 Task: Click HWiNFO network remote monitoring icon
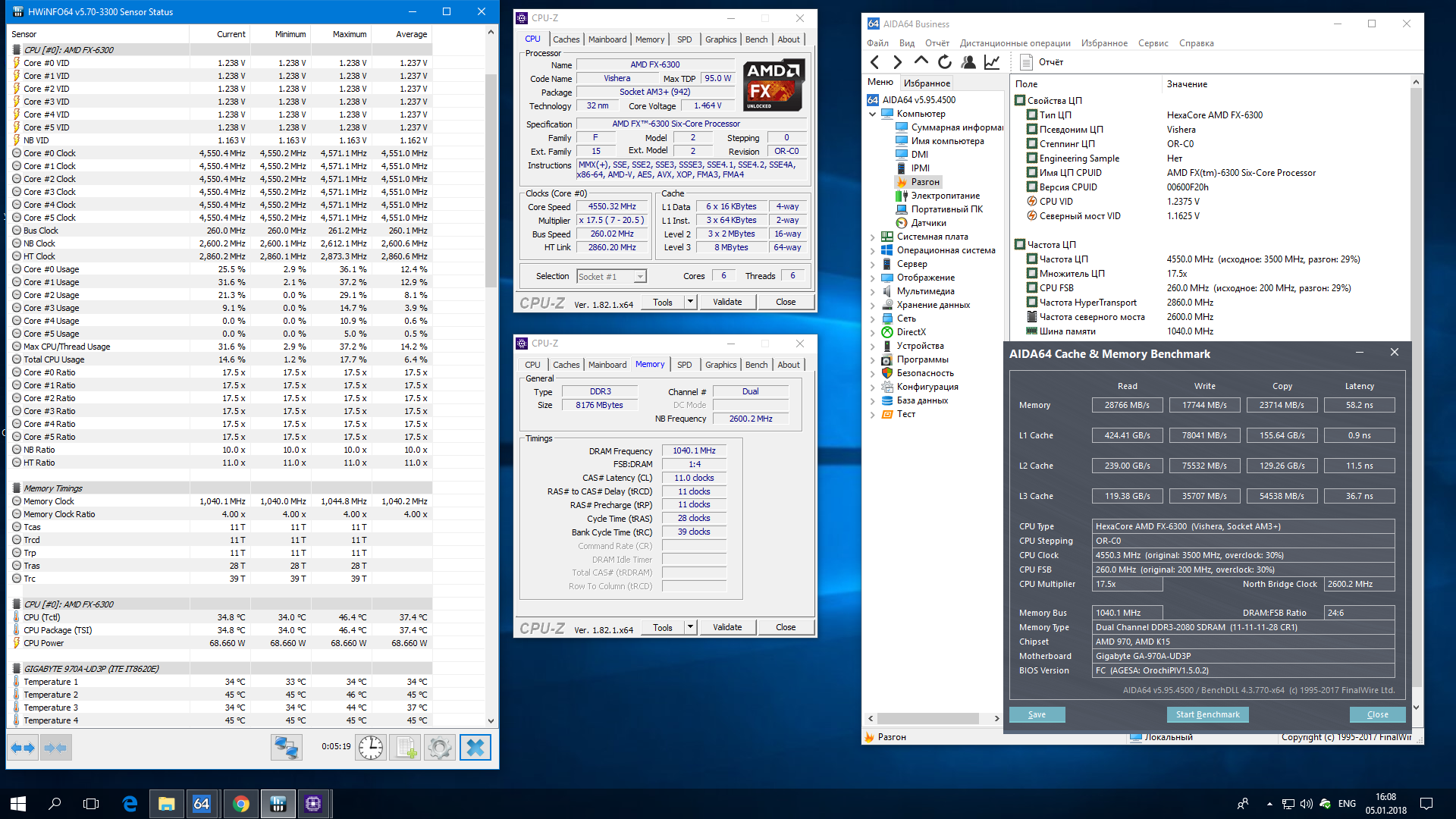[x=286, y=748]
